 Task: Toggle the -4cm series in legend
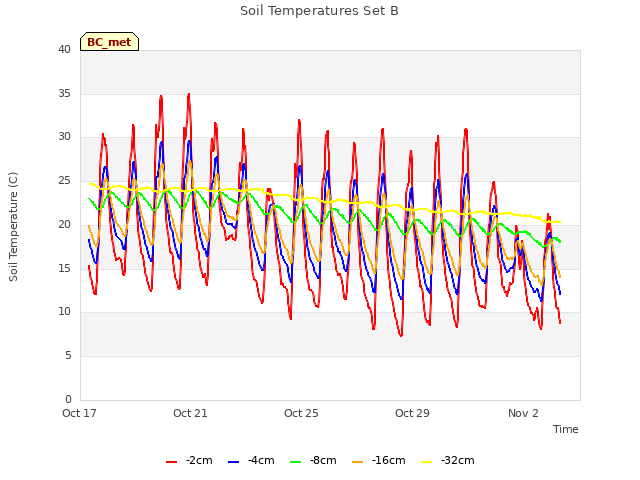tap(251, 460)
